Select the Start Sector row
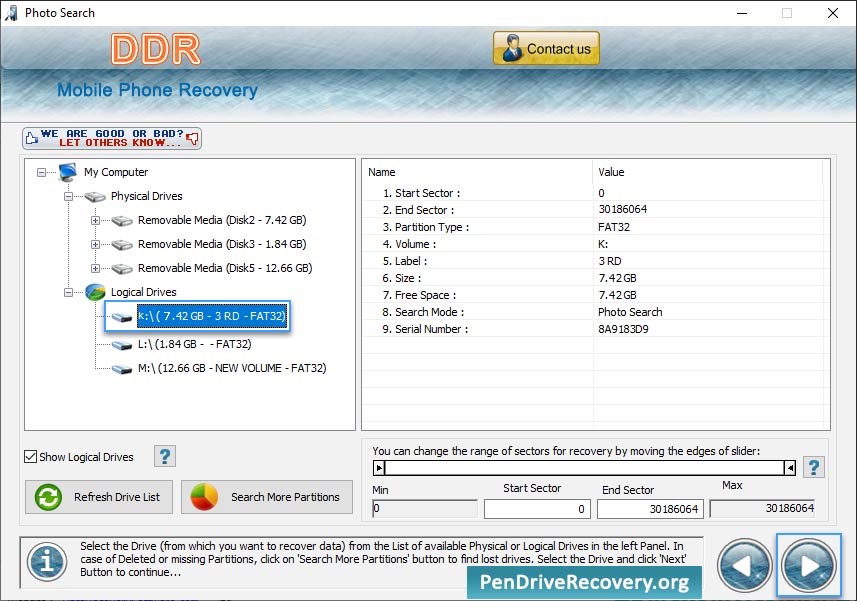The width and height of the screenshot is (857, 601). (x=593, y=193)
